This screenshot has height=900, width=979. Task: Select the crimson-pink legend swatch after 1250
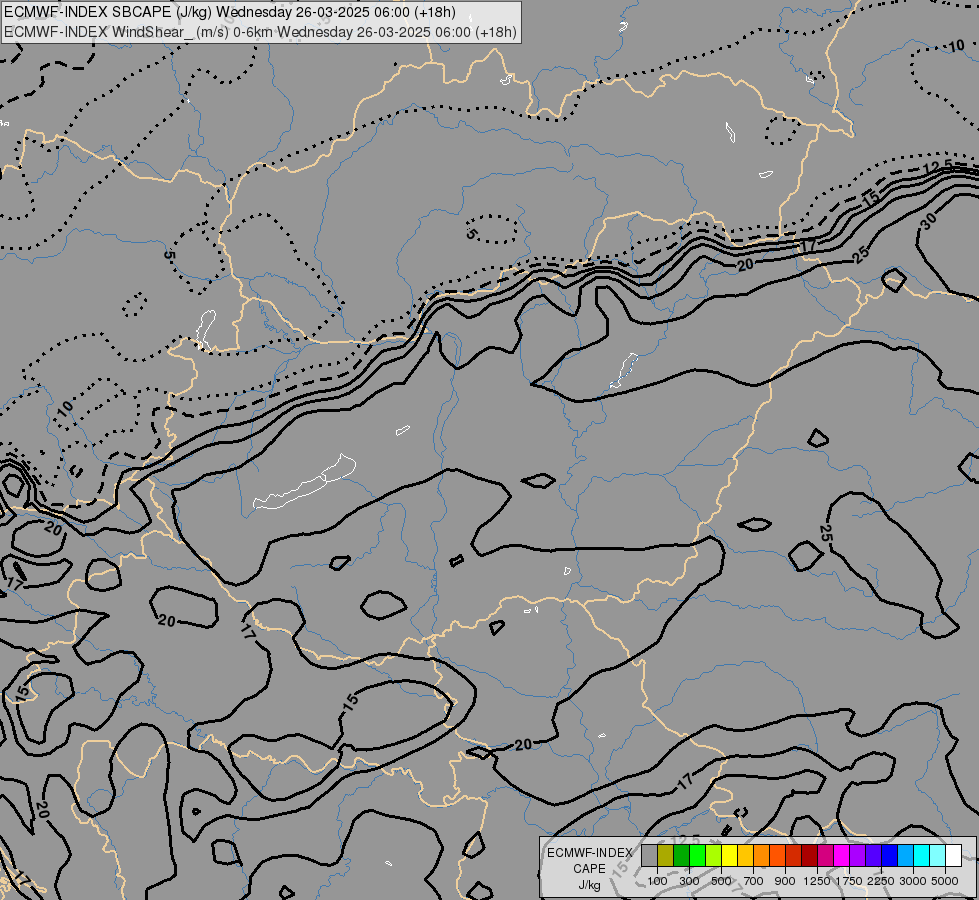(826, 856)
